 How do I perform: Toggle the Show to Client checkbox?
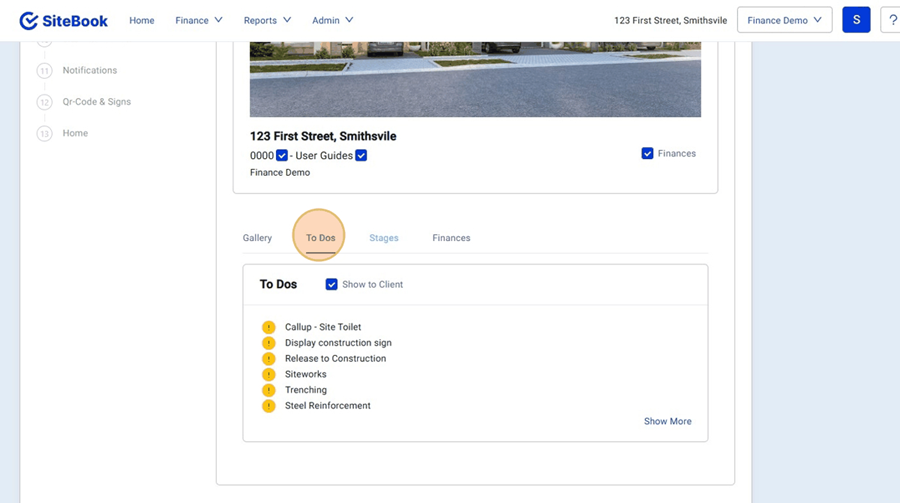click(x=332, y=285)
